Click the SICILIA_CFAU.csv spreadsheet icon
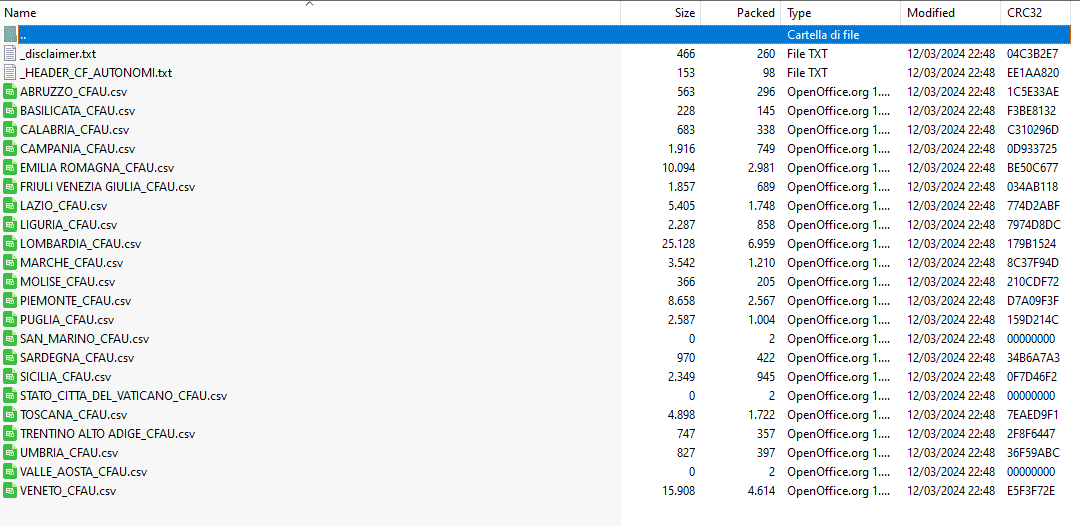This screenshot has height=526, width=1080. tap(11, 377)
